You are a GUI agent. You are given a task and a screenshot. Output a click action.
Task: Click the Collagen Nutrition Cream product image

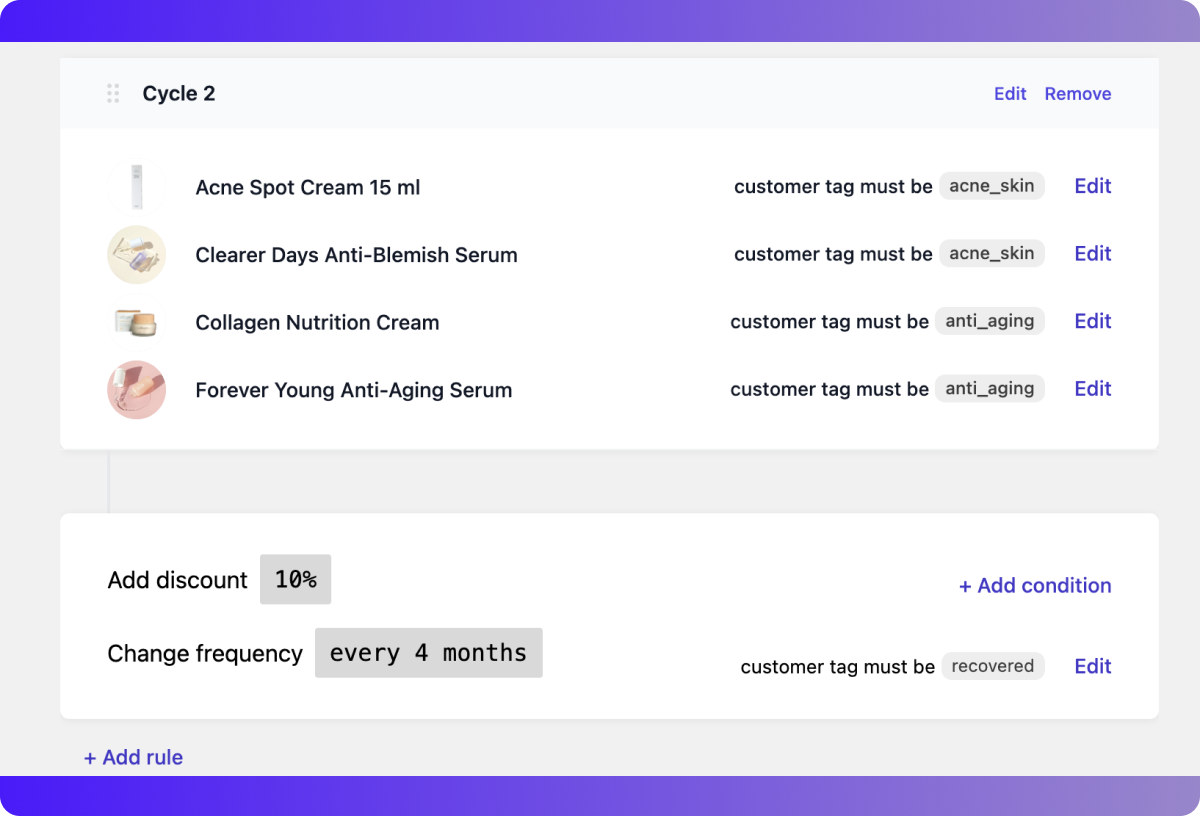point(137,322)
